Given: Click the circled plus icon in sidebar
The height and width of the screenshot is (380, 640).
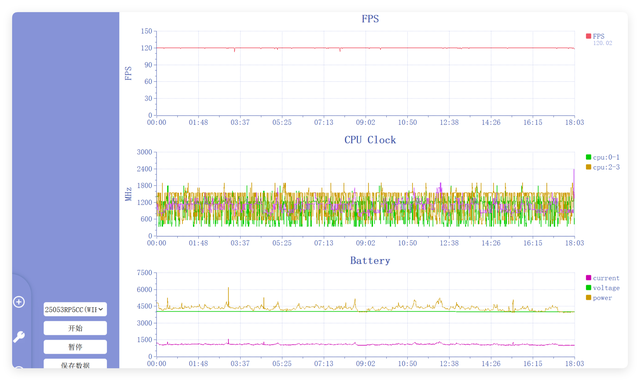Looking at the screenshot, I should point(19,302).
